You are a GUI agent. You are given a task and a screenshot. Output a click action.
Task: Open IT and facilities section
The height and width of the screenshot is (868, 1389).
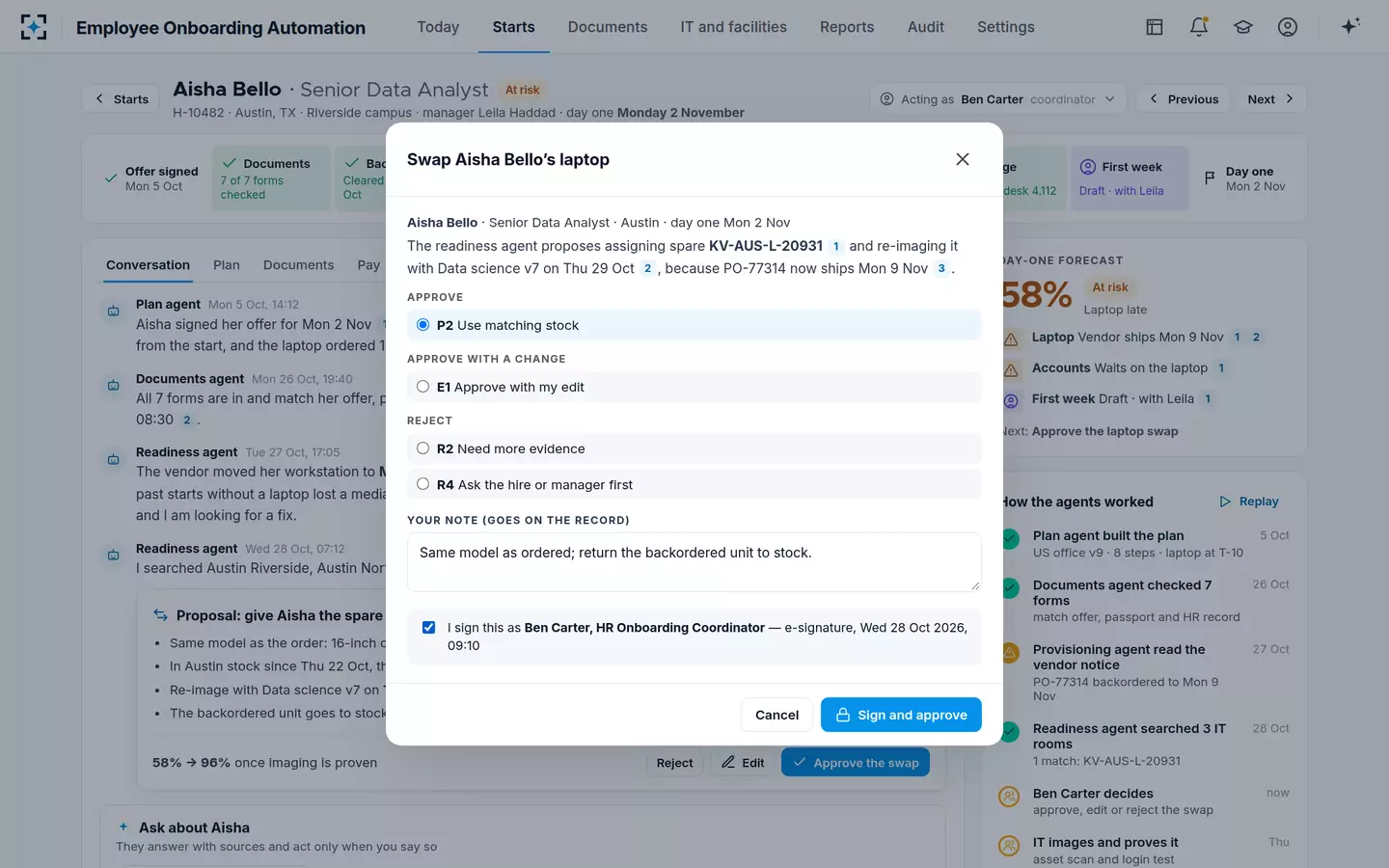[733, 27]
